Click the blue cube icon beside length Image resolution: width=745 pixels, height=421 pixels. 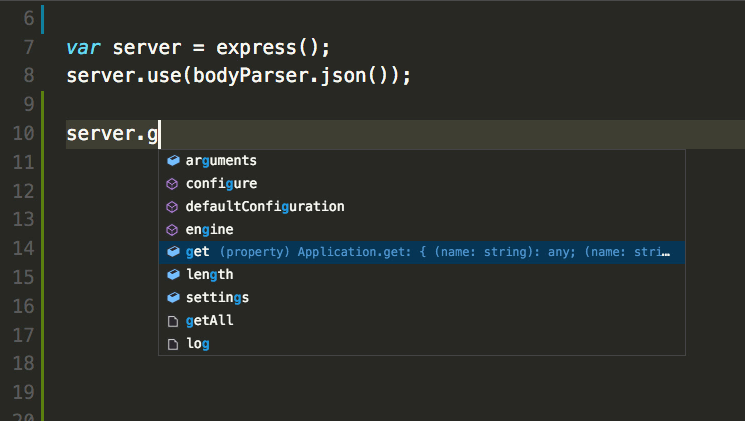click(173, 275)
